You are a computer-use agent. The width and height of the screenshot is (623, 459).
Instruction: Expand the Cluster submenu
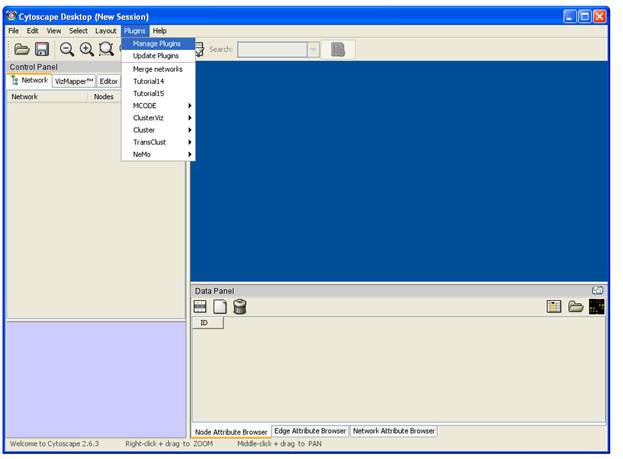point(158,130)
